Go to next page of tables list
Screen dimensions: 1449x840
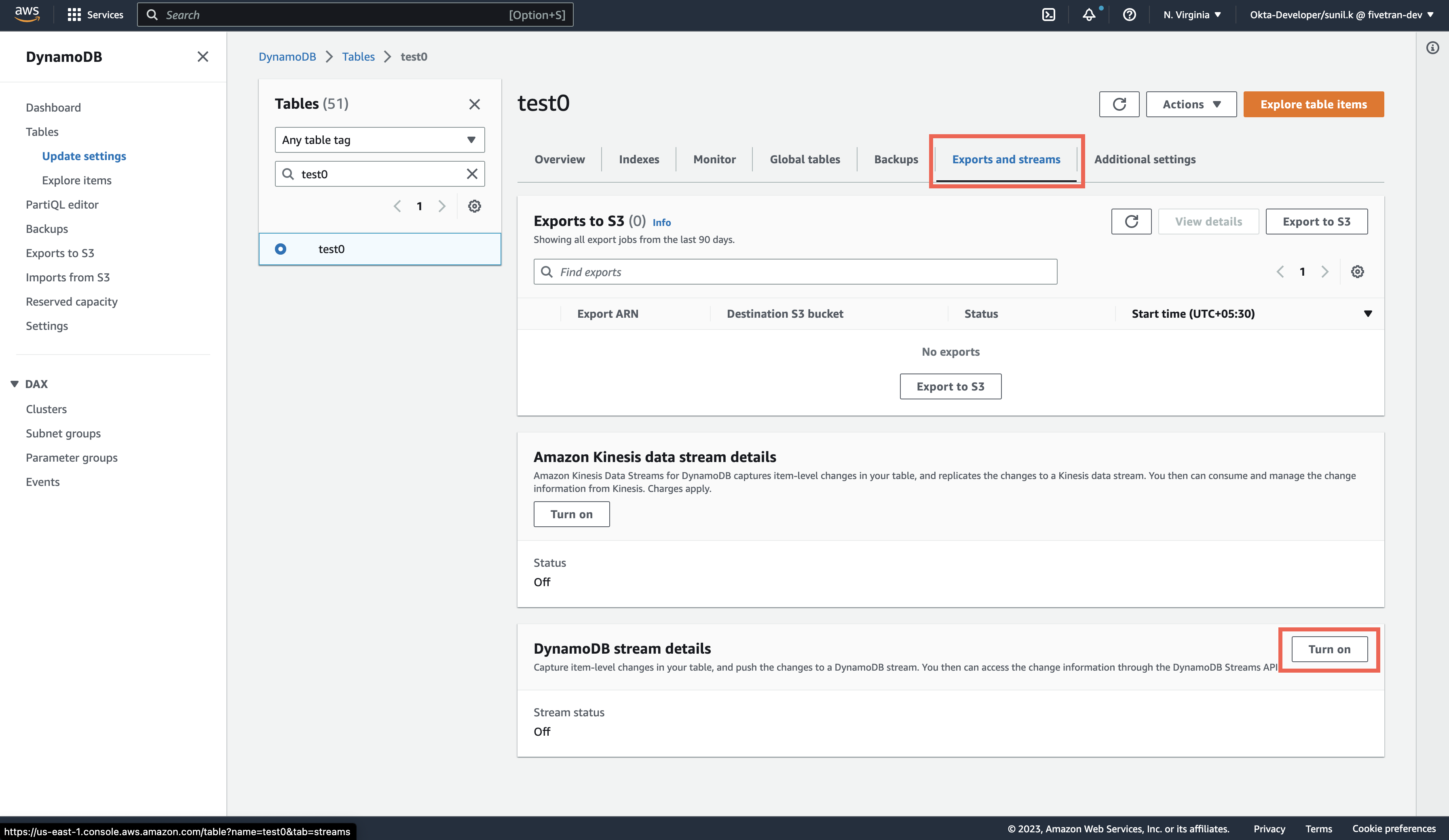441,206
